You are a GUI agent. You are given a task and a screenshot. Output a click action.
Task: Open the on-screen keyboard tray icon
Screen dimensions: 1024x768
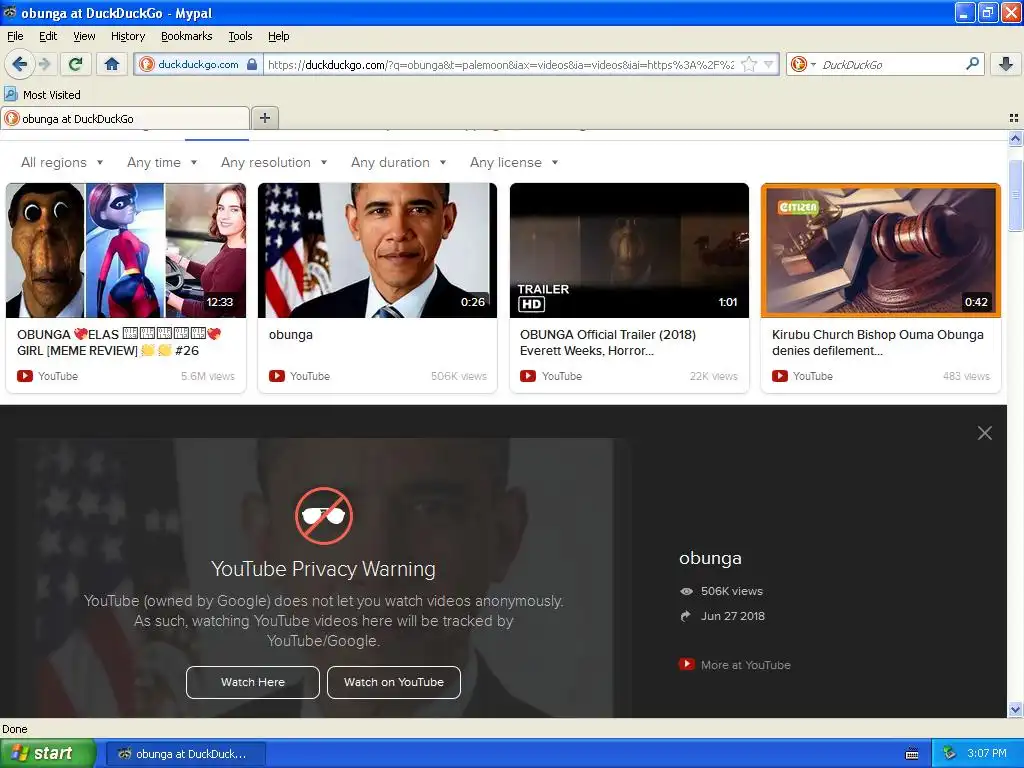coord(912,754)
